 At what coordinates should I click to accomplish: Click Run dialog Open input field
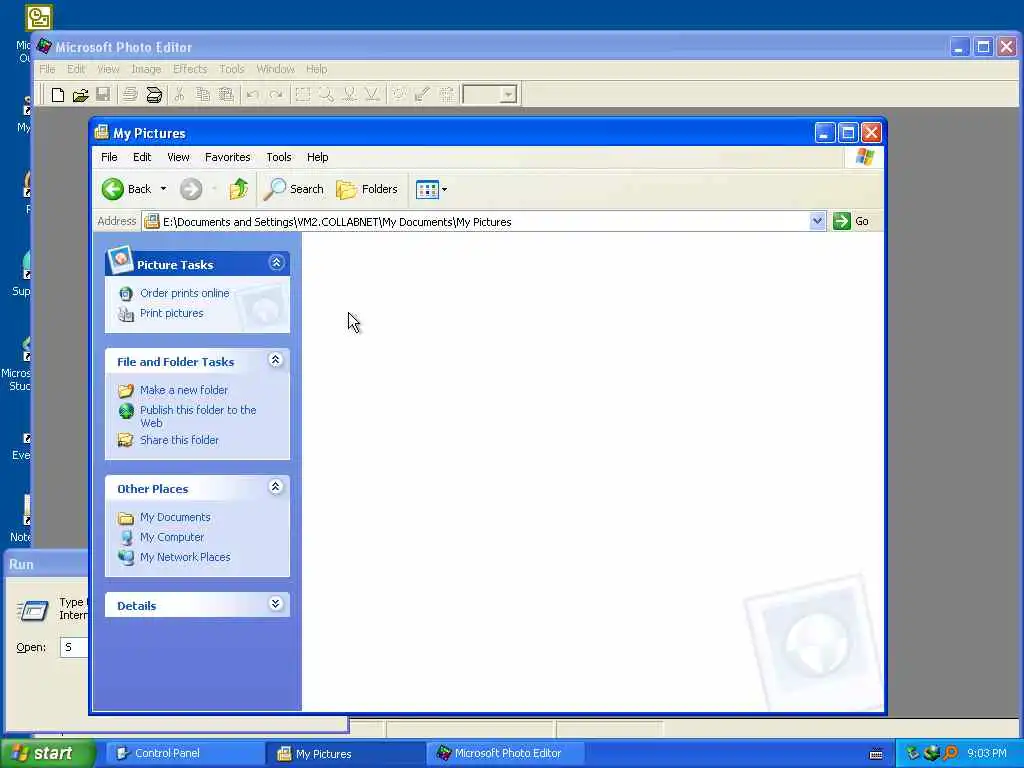coord(74,647)
